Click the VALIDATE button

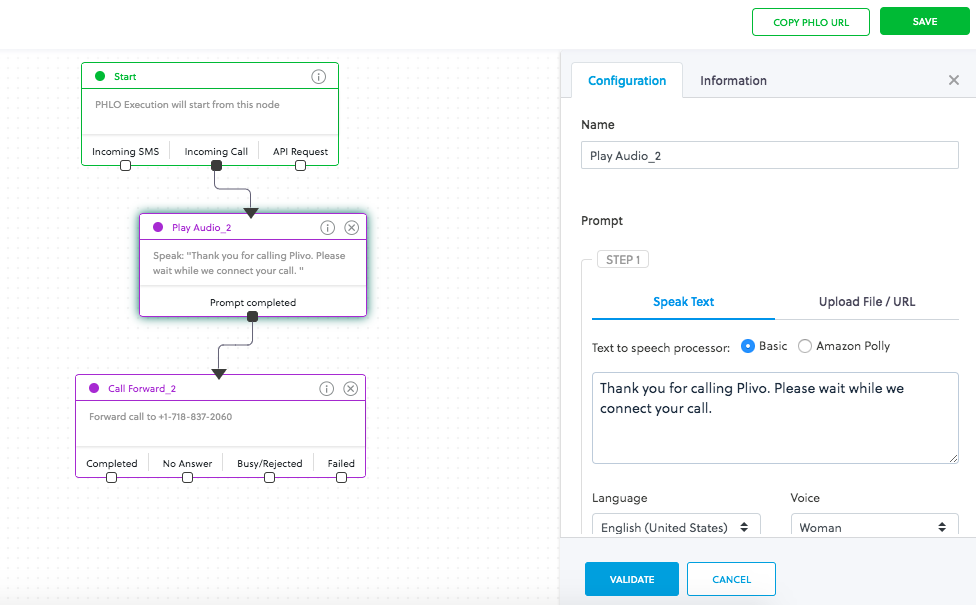[631, 579]
